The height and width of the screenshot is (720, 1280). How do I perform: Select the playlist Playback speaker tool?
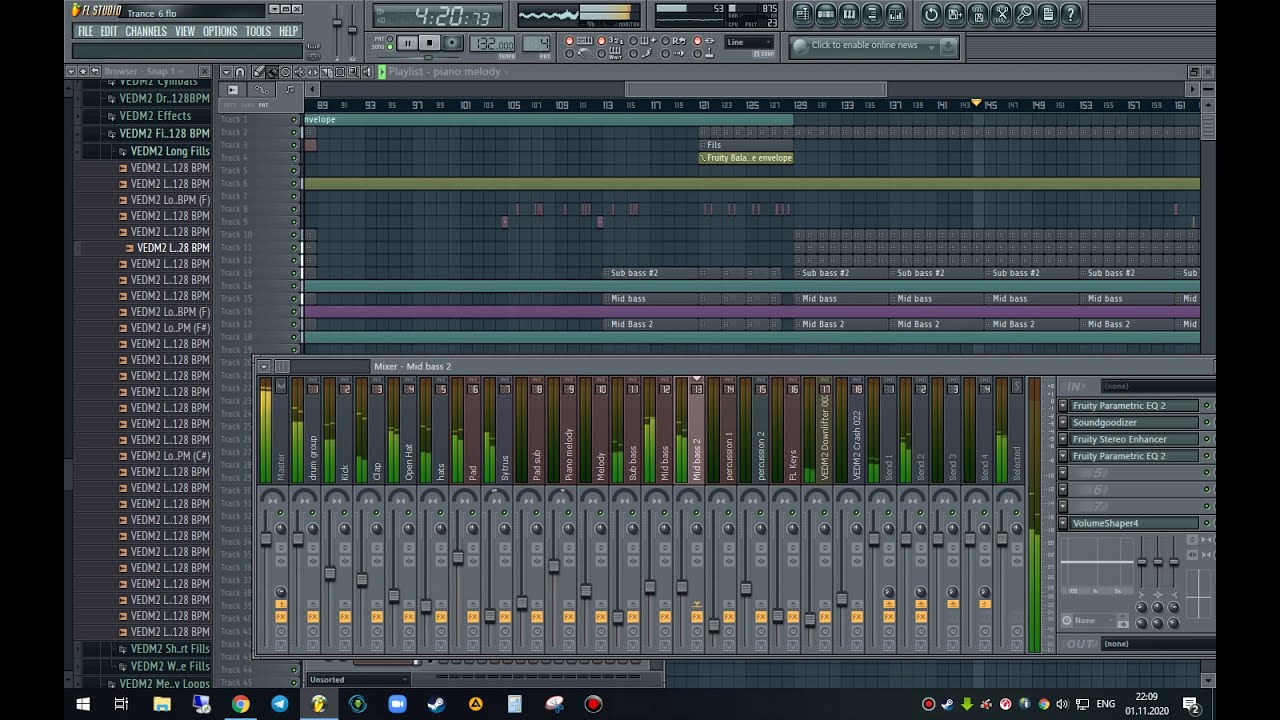tap(367, 72)
